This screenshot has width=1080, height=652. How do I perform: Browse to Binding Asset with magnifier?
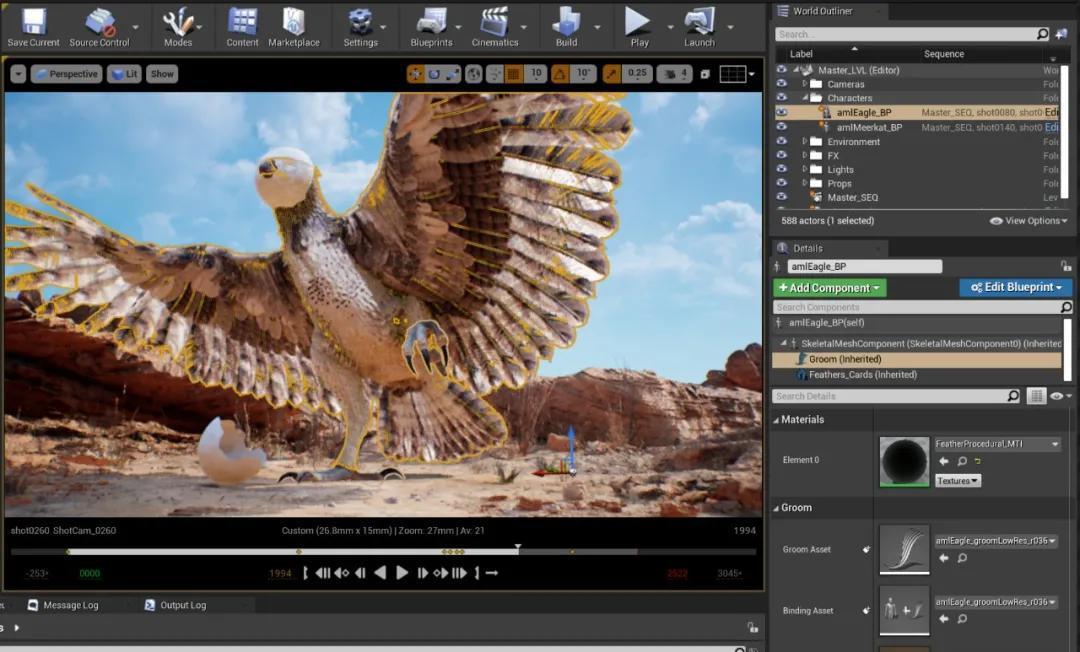[962, 619]
